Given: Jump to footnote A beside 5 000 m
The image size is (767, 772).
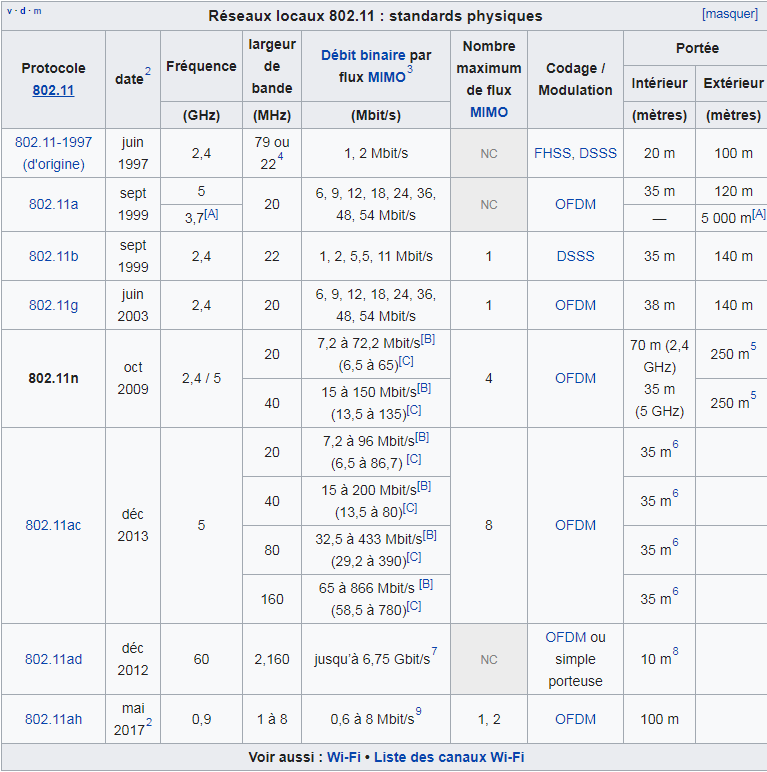Looking at the screenshot, I should pos(759,215).
